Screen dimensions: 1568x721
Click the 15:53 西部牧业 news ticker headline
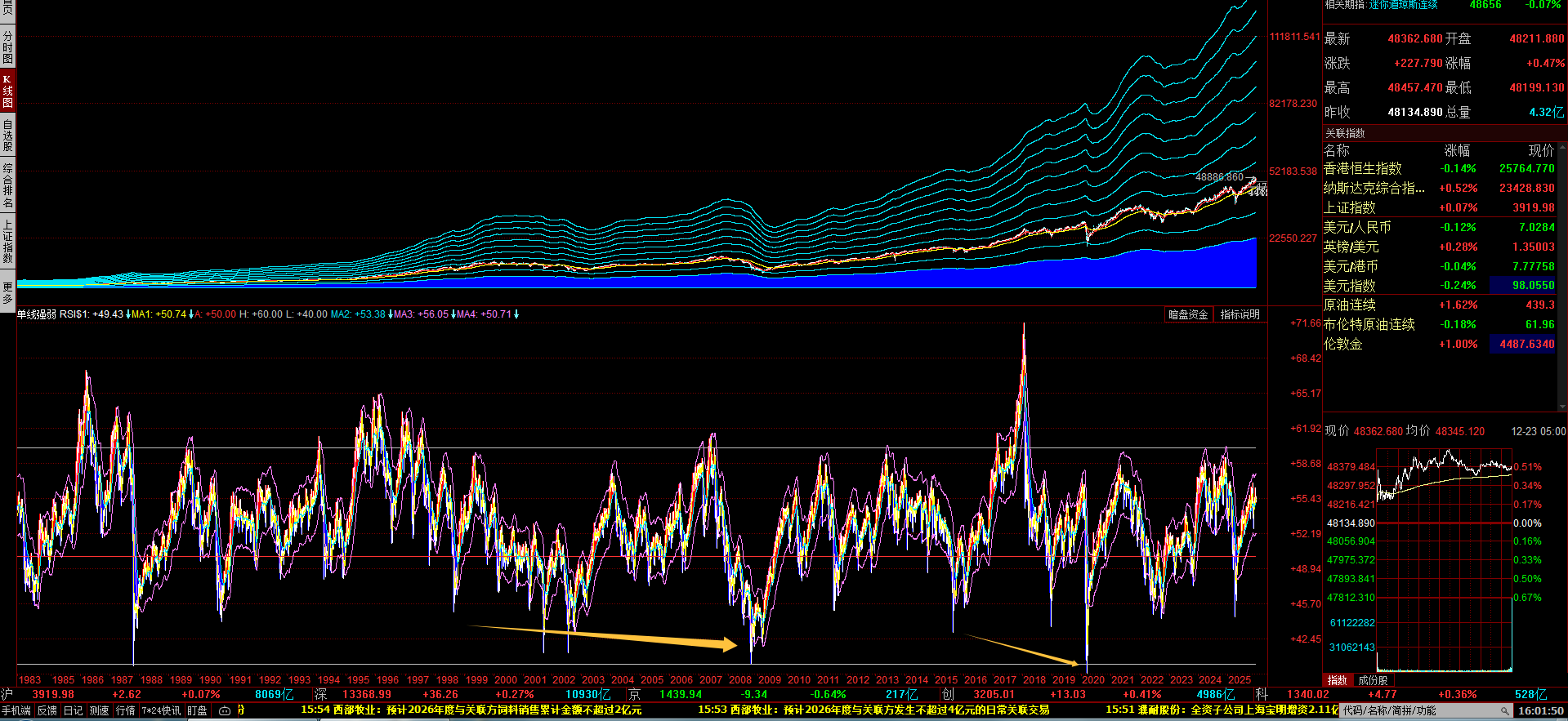[x=873, y=710]
